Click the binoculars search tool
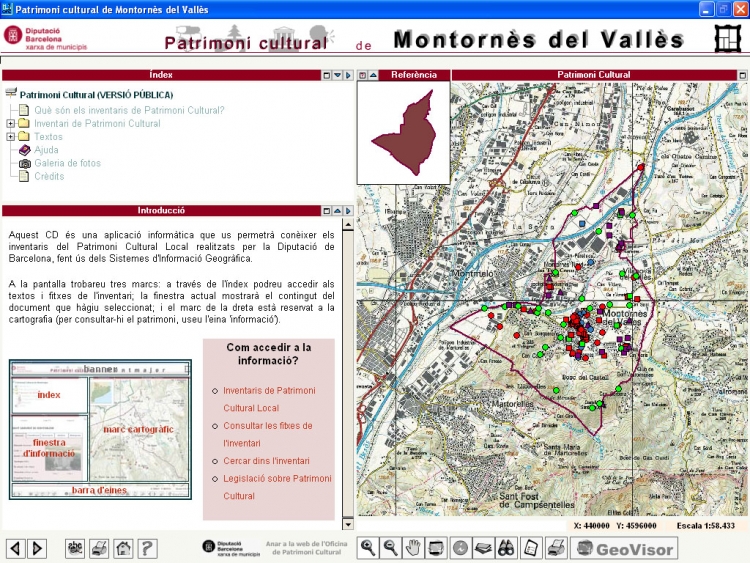 (507, 547)
